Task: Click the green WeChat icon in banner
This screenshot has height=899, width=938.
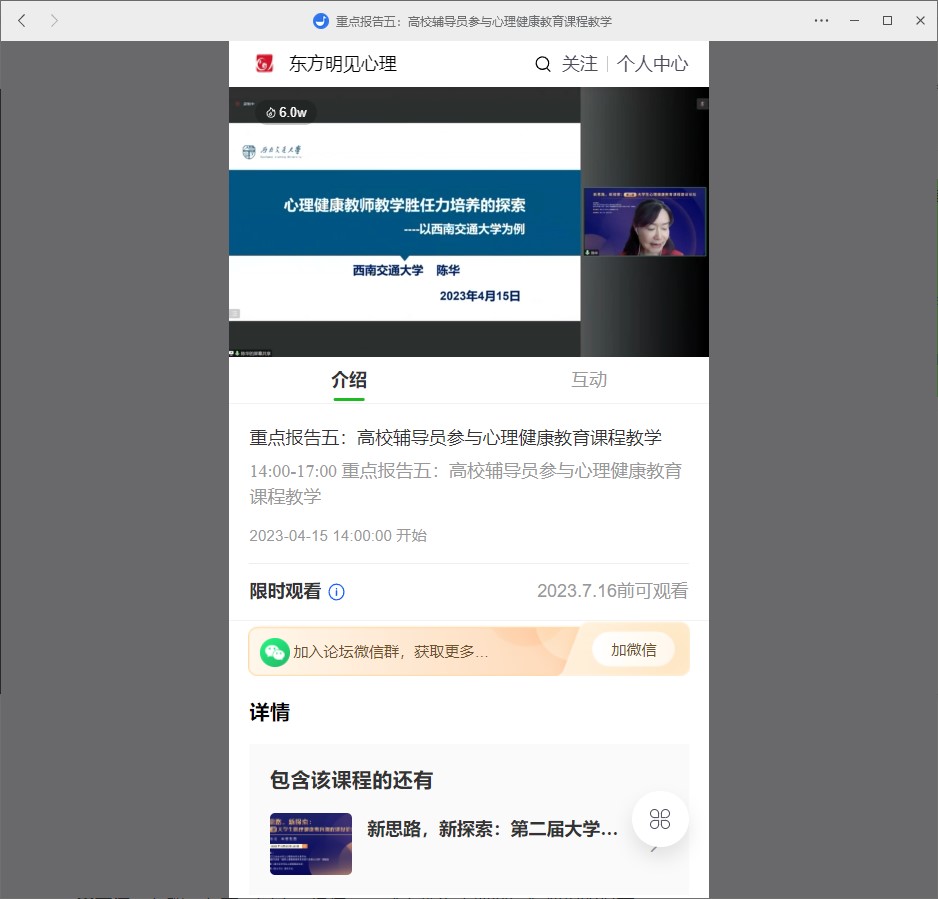Action: coord(275,652)
